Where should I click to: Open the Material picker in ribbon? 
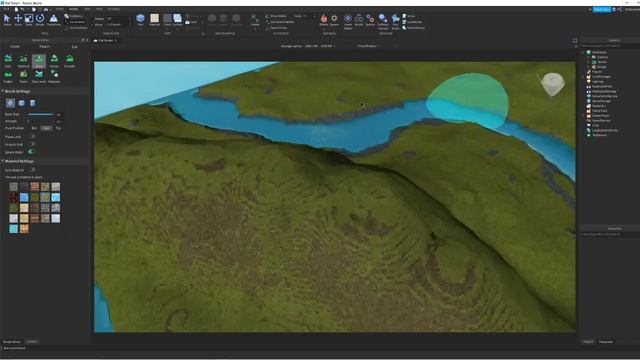154,19
